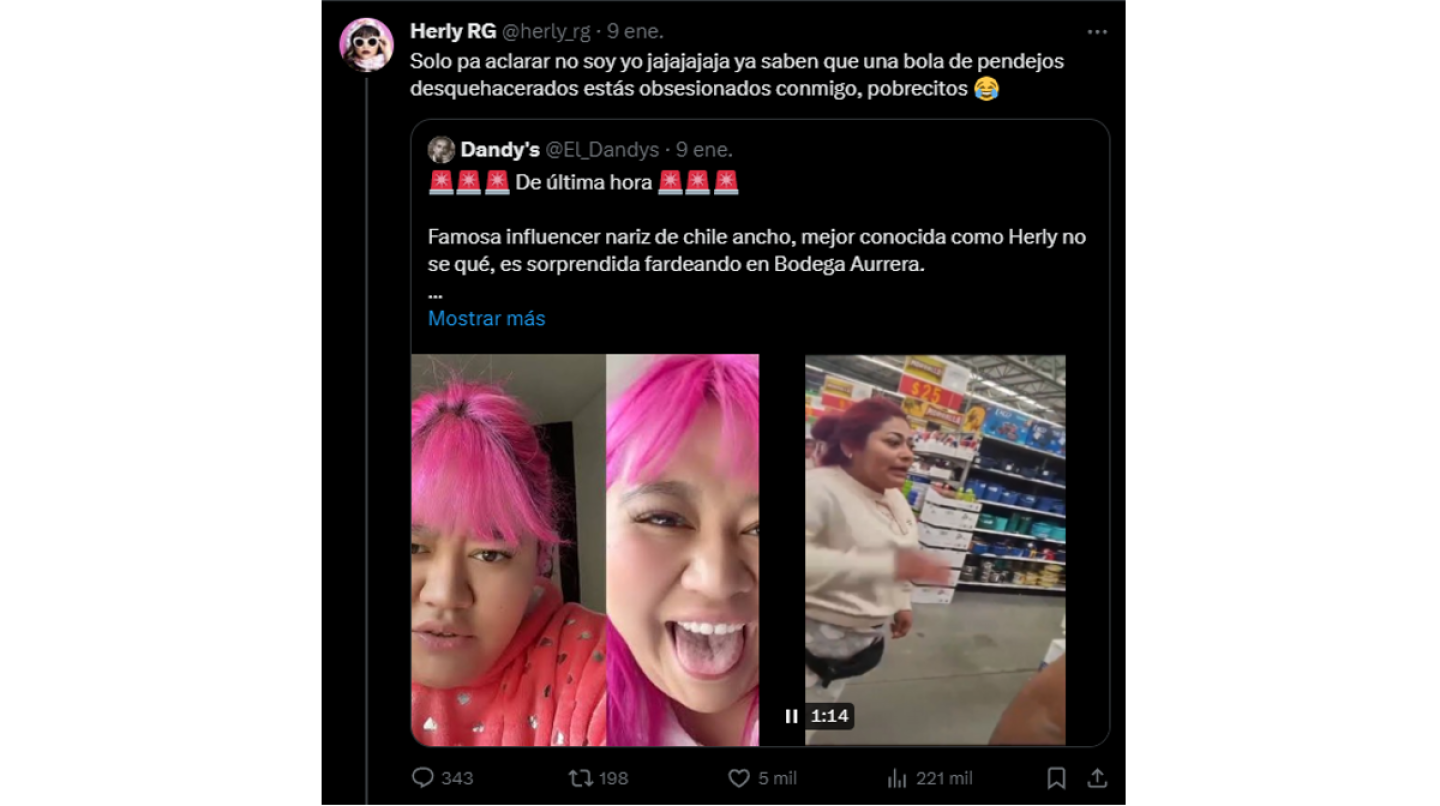Click Herly RG profile avatar
1440x806 pixels.
(x=366, y=45)
